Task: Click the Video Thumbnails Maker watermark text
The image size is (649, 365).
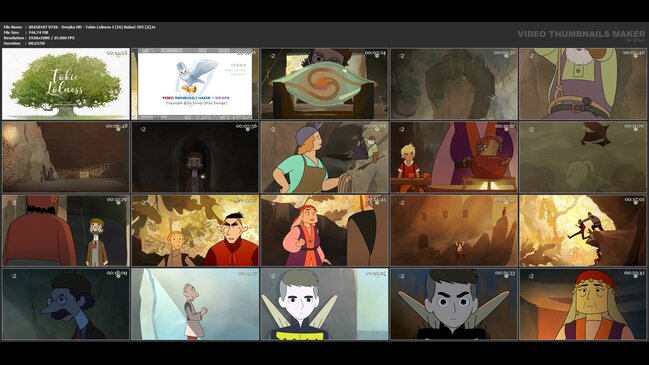Action: (581, 34)
